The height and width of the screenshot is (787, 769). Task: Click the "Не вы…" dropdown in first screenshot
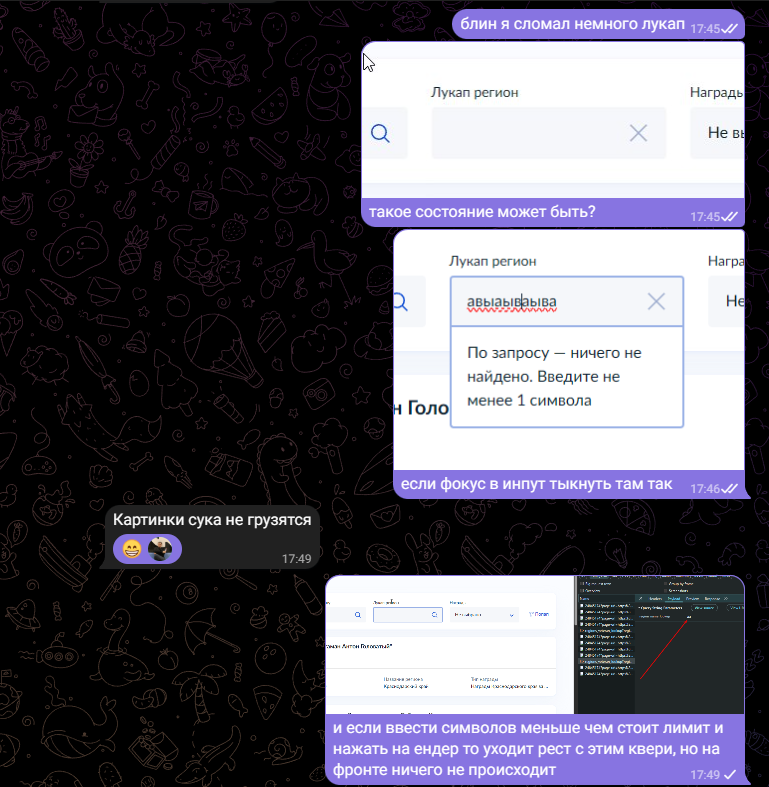[718, 133]
